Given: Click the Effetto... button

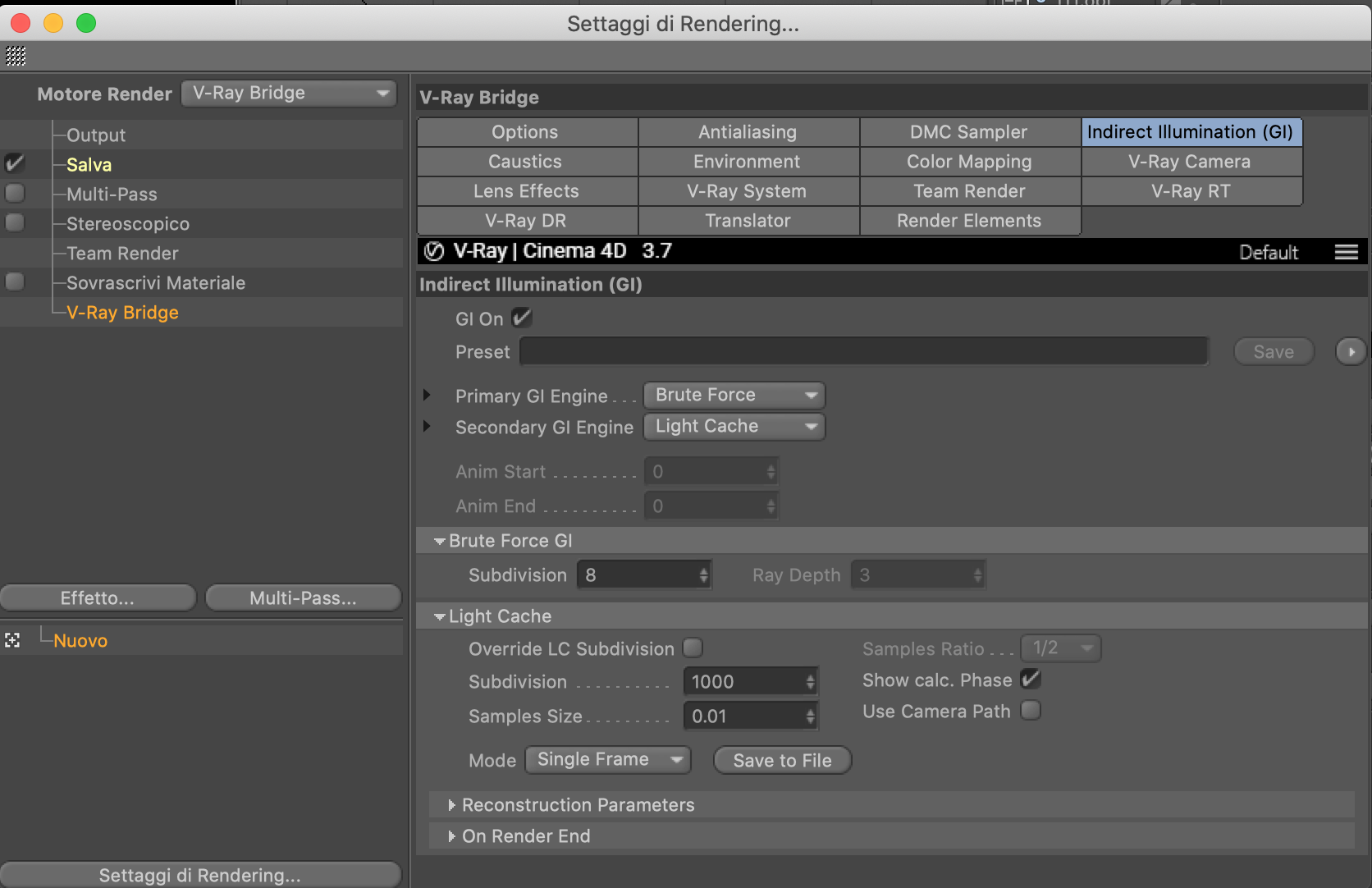Looking at the screenshot, I should click(98, 598).
